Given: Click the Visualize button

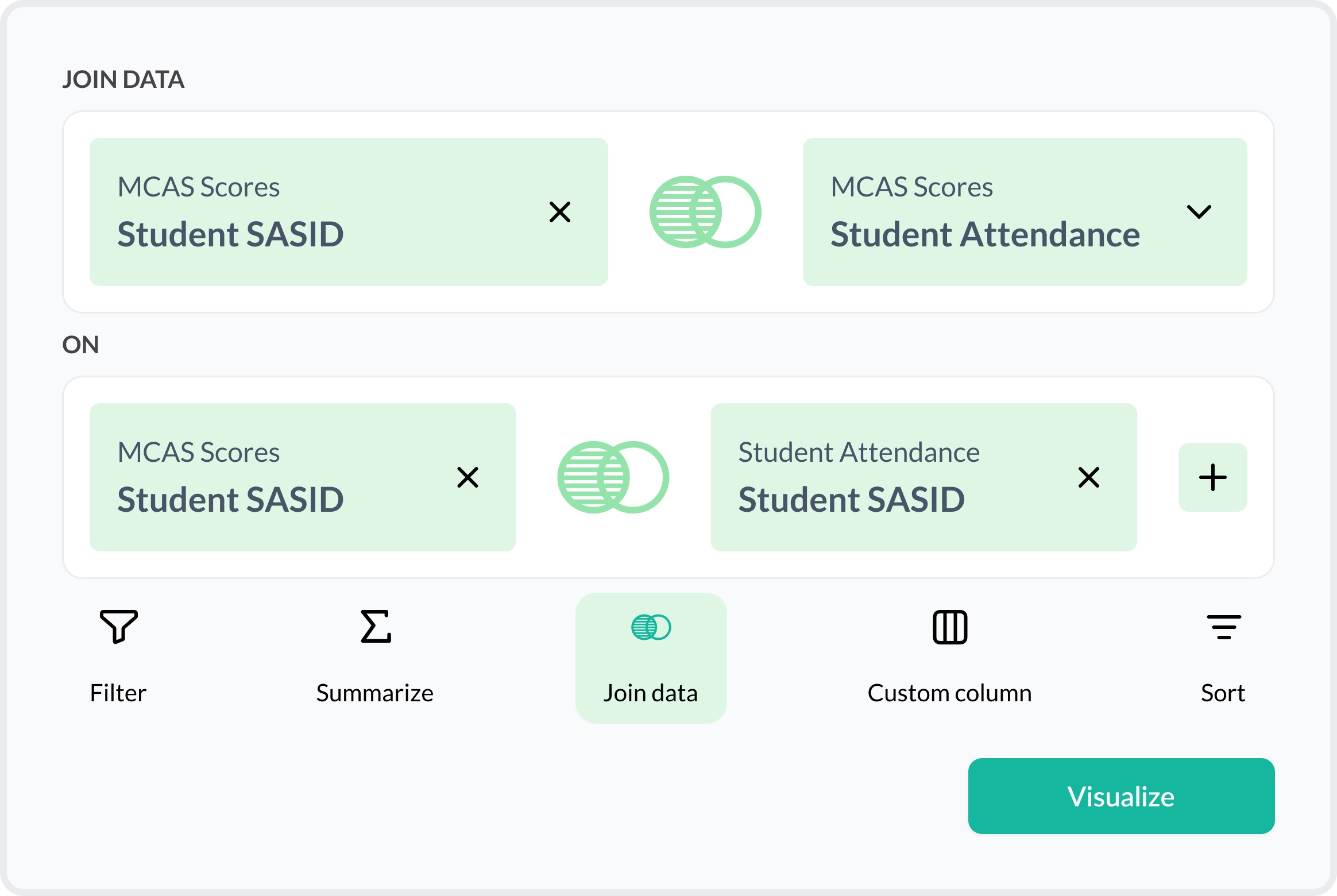Looking at the screenshot, I should coord(1122,796).
